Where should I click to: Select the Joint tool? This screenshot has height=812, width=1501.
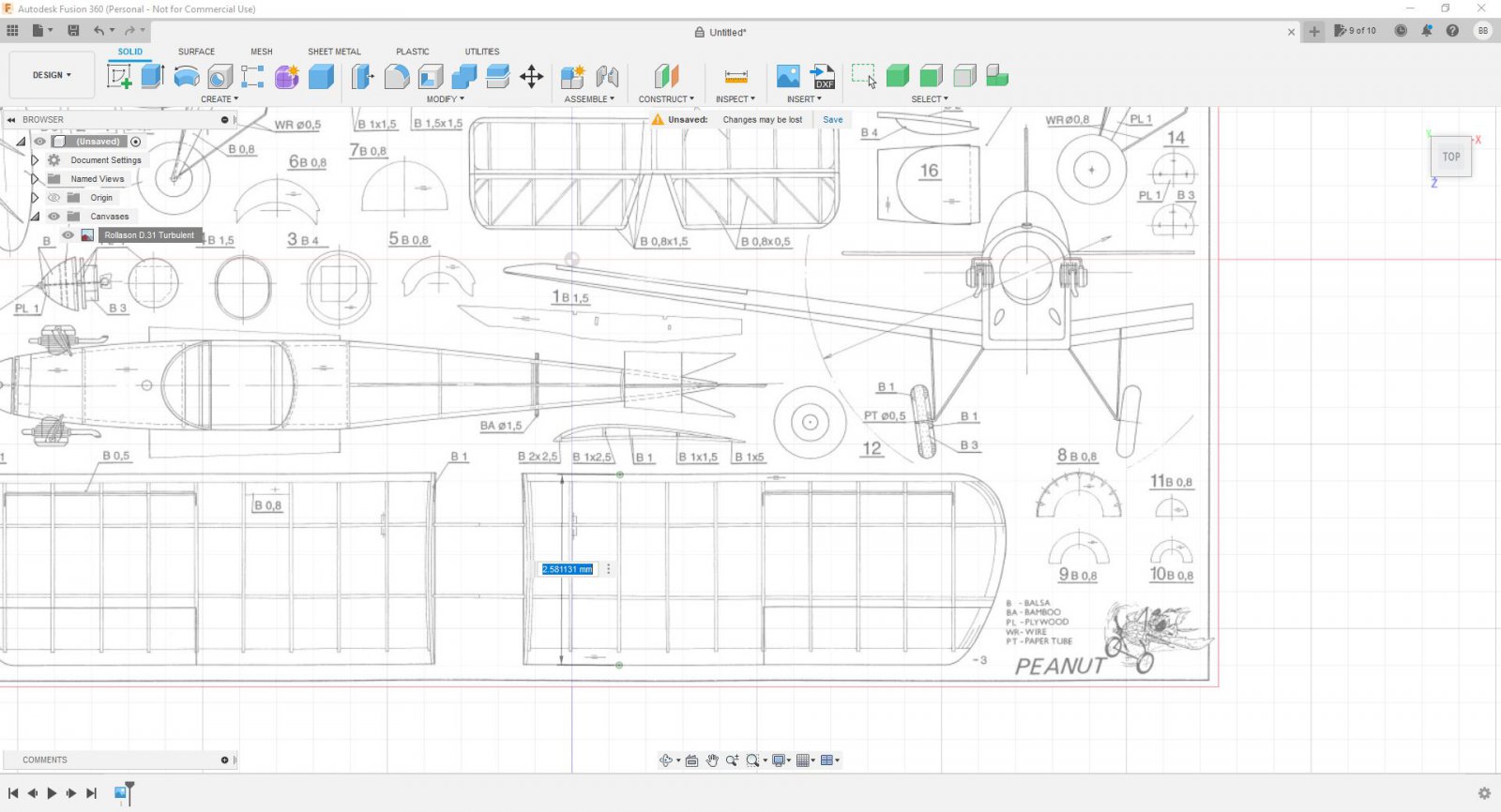click(x=607, y=76)
